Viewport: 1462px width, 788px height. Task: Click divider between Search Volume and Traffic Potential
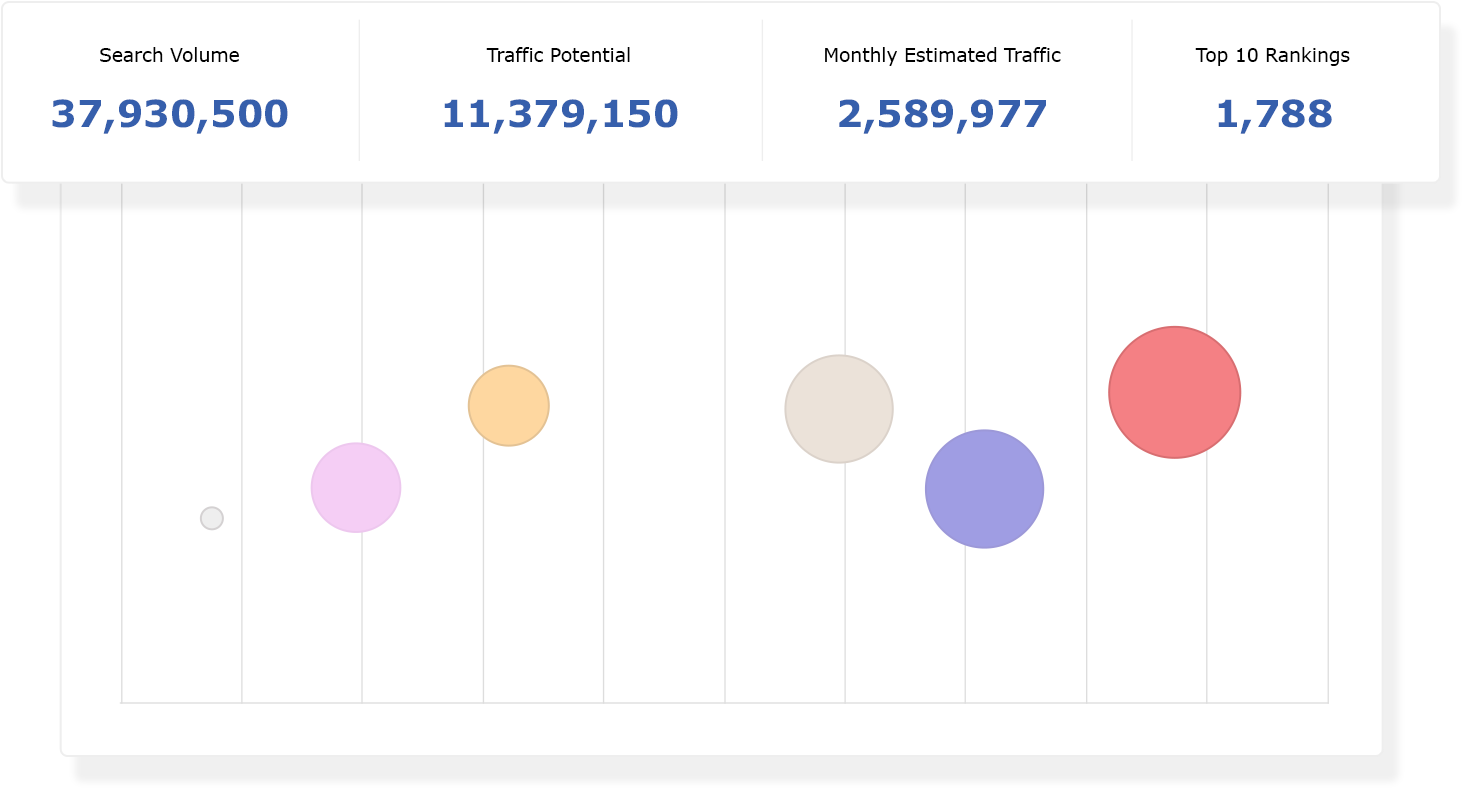pos(359,90)
